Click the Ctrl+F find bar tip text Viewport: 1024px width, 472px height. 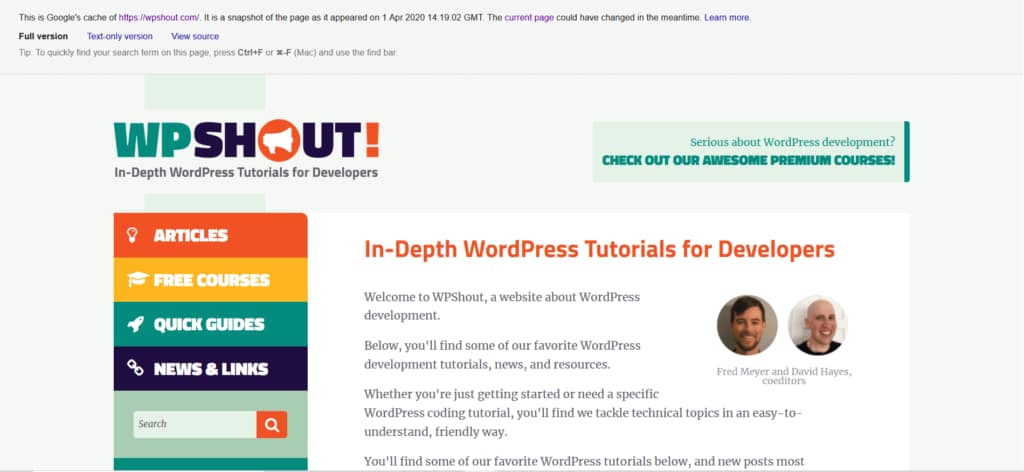[208, 52]
